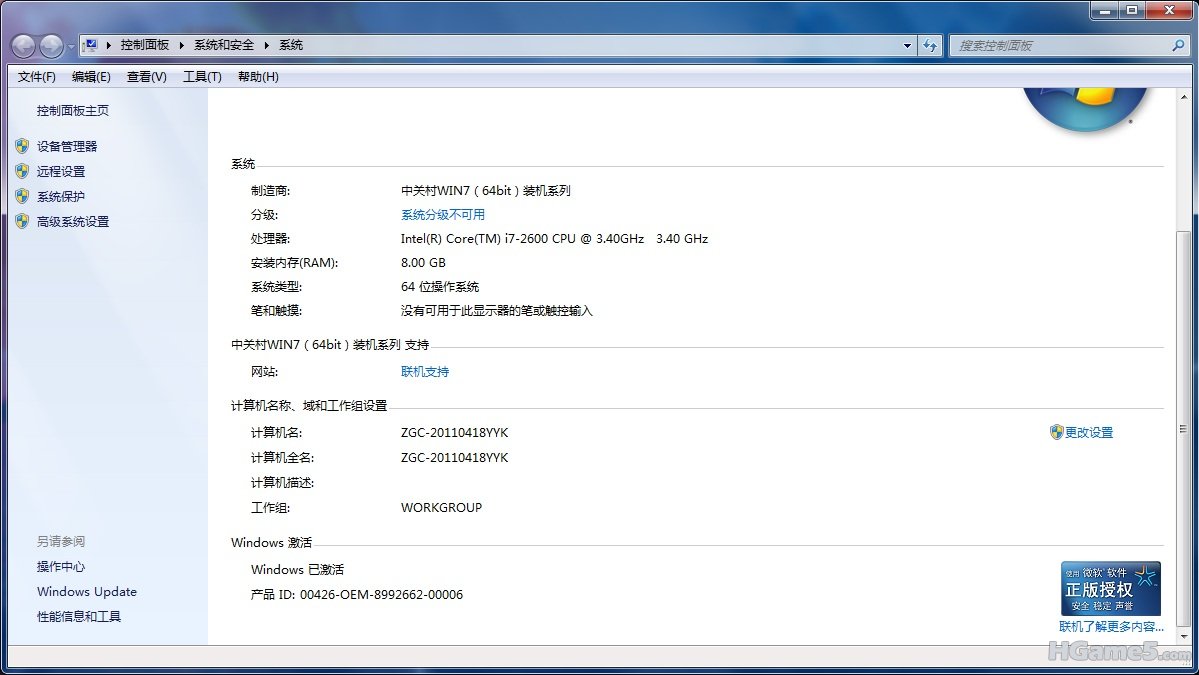1199x675 pixels.
Task: Open 控制面板 breadcrumb in address bar
Action: 145,45
